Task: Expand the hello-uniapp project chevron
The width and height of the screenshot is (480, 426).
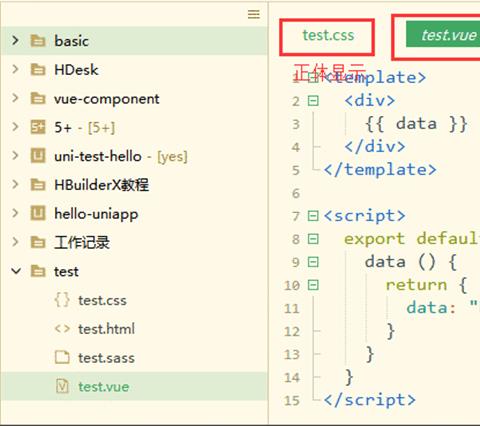Action: pyautogui.click(x=15, y=213)
